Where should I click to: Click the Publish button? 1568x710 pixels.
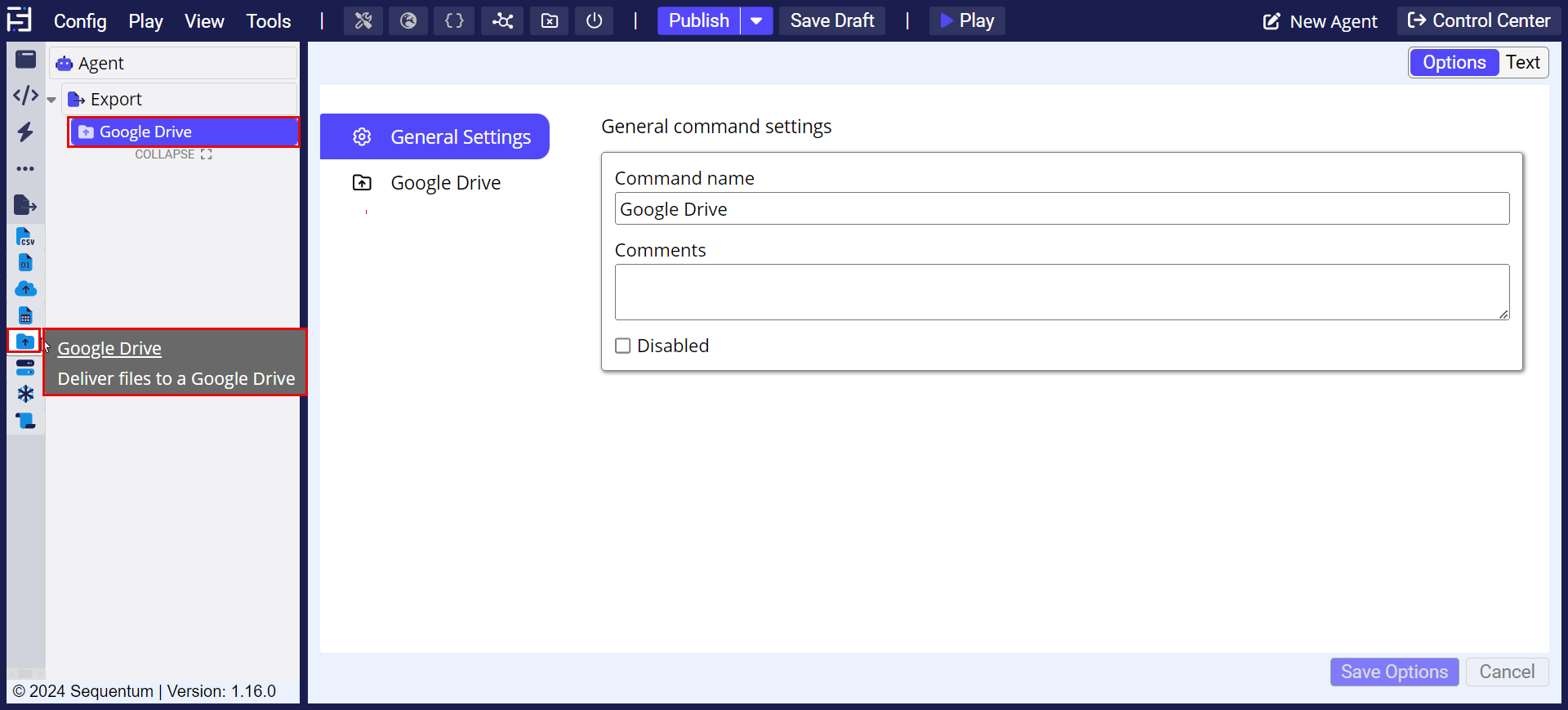pos(699,20)
